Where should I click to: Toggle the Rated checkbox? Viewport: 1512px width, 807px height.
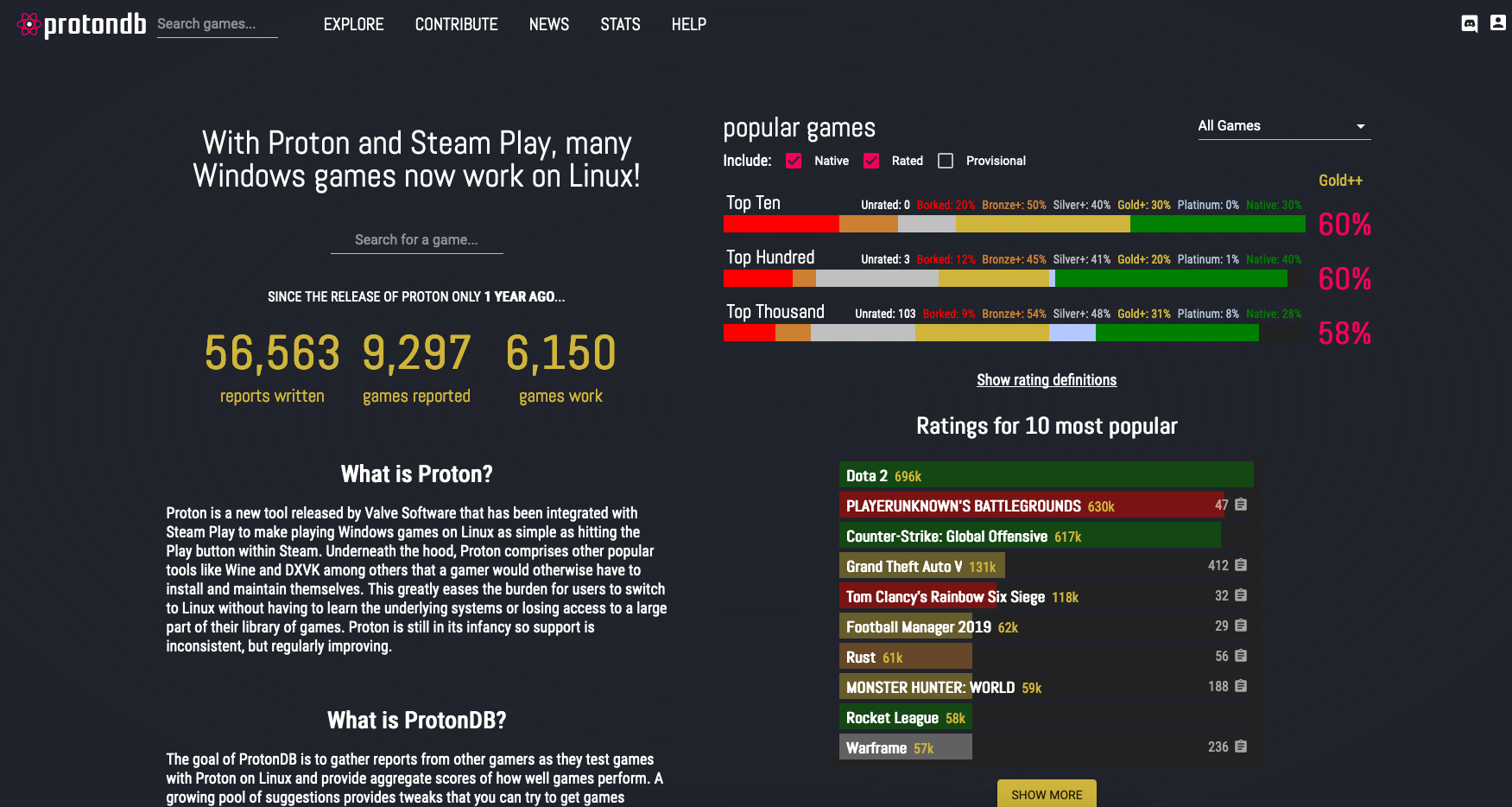[x=871, y=161]
